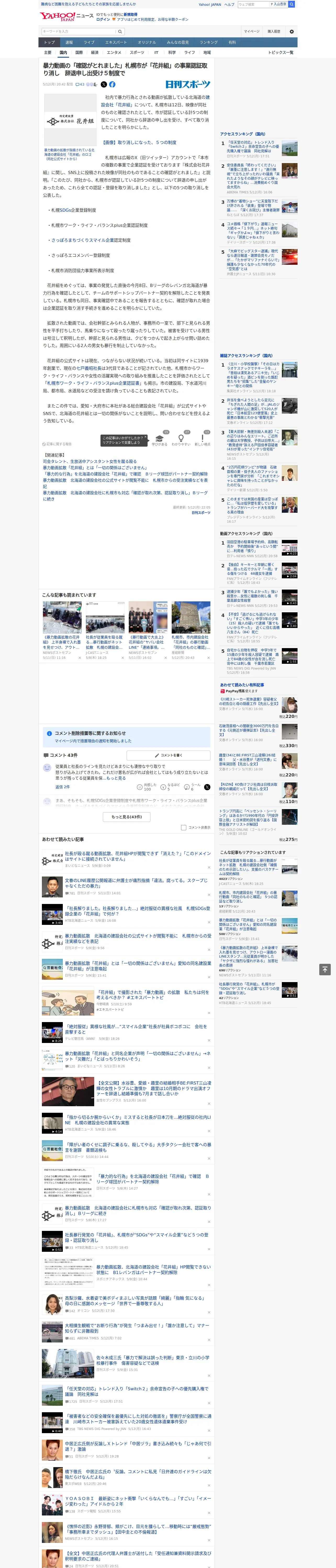Click the back-to-top arrow button
This screenshot has height=1568, width=336.
(325, 970)
